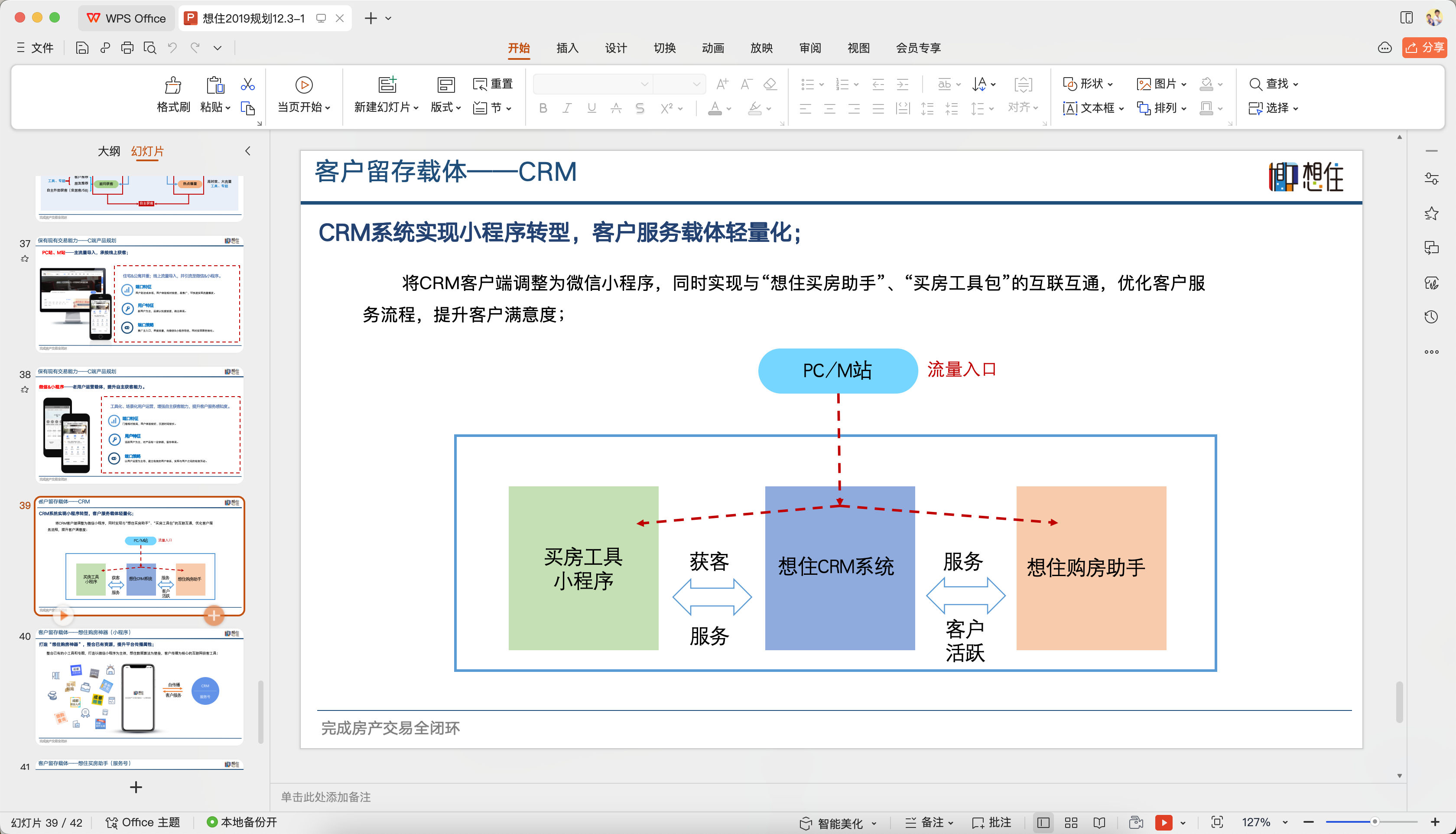Open the Transitions (切换) ribbon tab
1456x834 pixels.
(x=665, y=48)
